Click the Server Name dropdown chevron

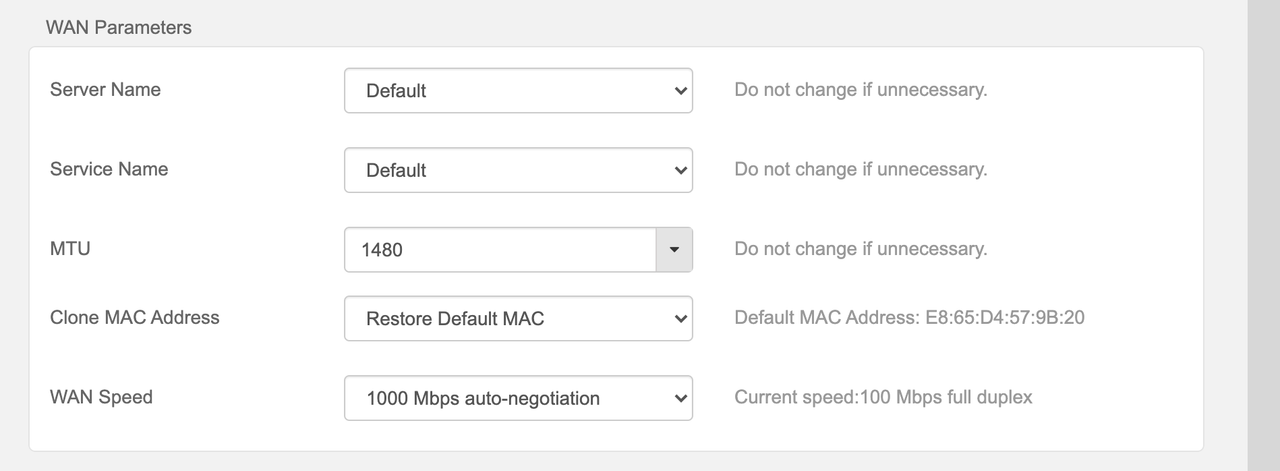(x=681, y=91)
